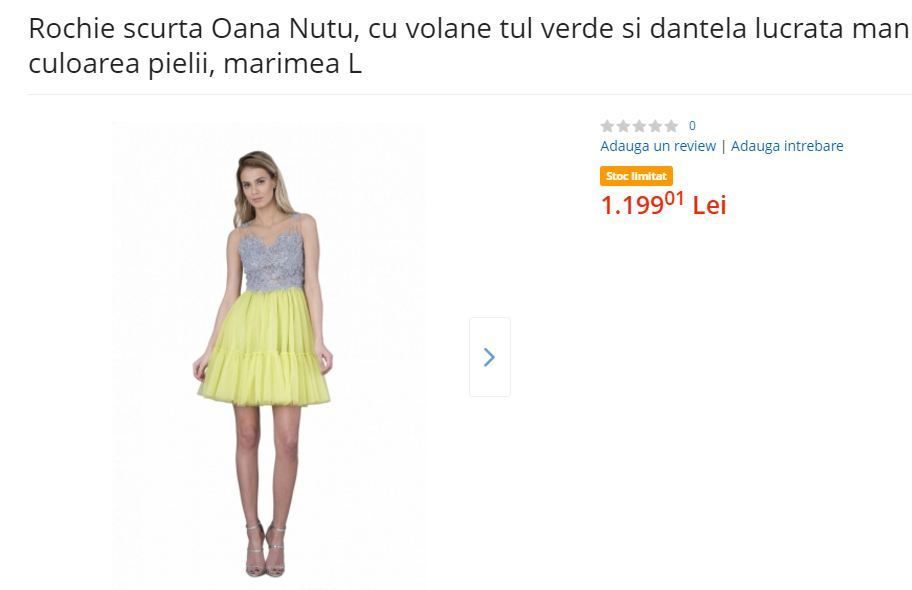Viewport: 912px width, 590px height.
Task: Click the Adauga un review link
Action: (x=658, y=146)
